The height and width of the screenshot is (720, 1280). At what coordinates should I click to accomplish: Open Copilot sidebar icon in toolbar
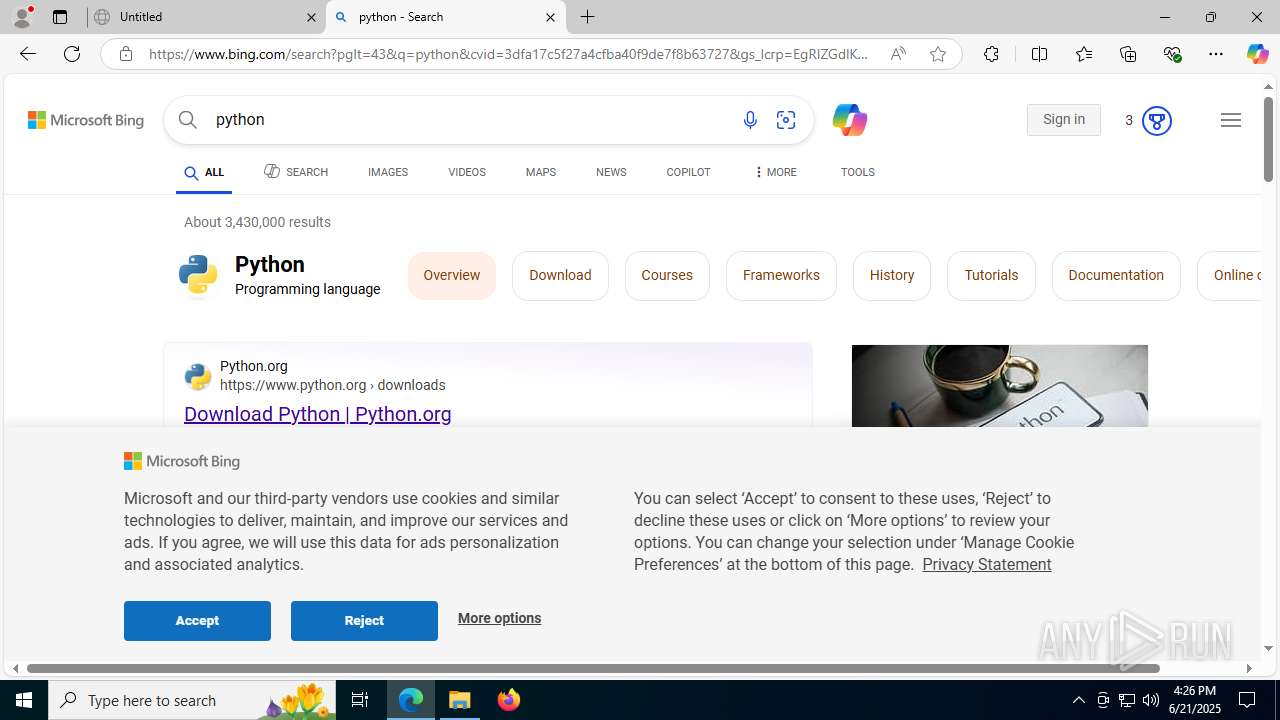[x=1257, y=54]
